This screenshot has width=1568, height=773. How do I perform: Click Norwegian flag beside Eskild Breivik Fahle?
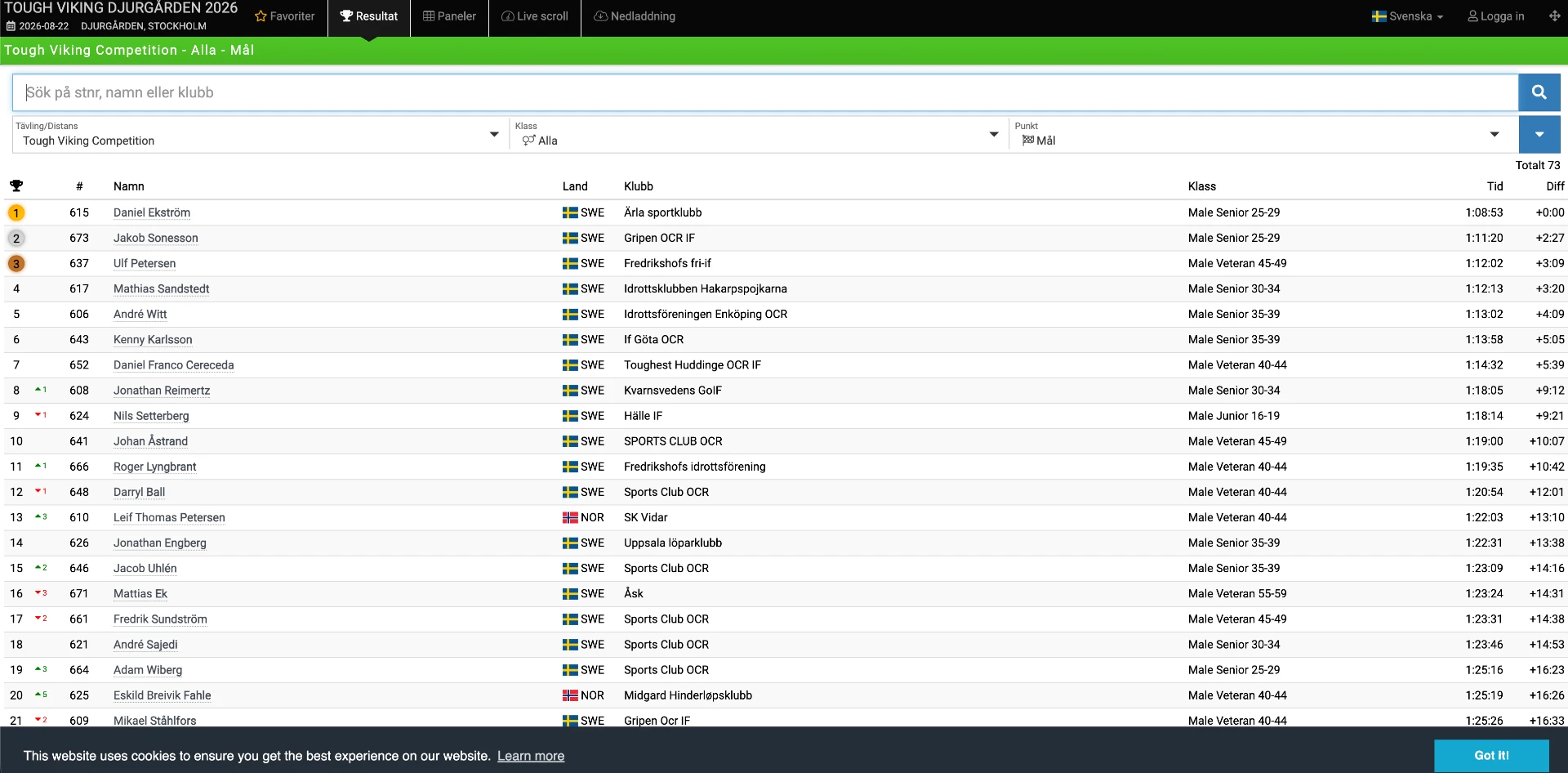[570, 695]
